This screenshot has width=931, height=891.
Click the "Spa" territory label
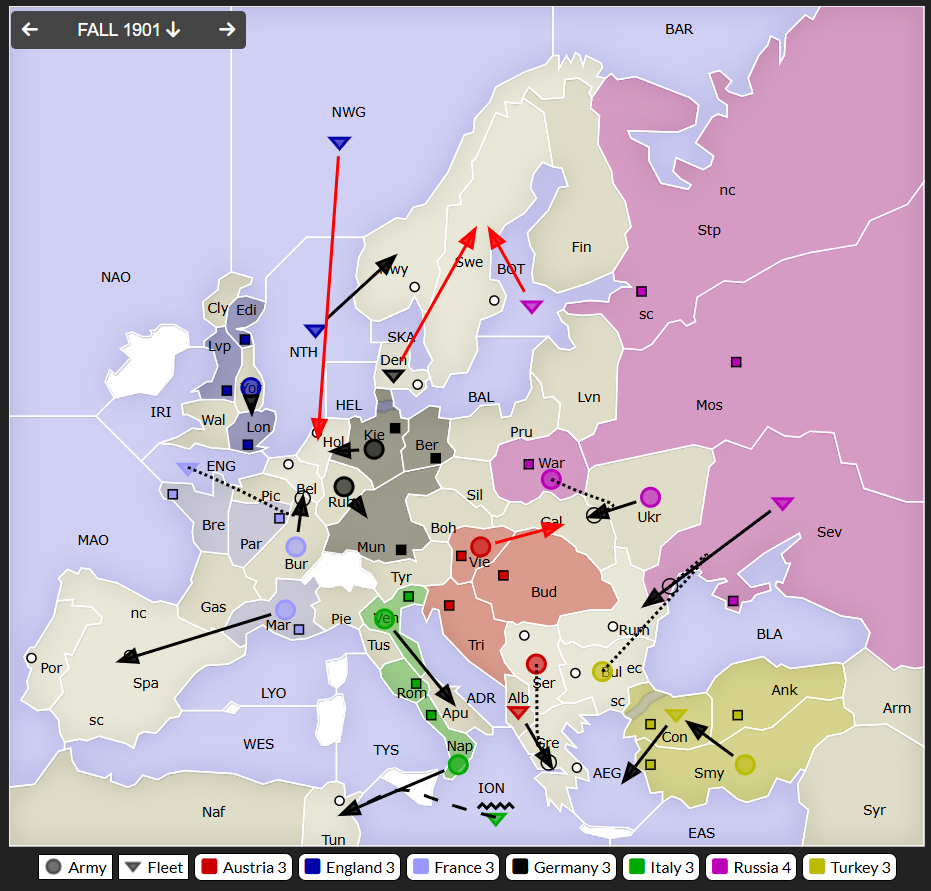tap(145, 683)
